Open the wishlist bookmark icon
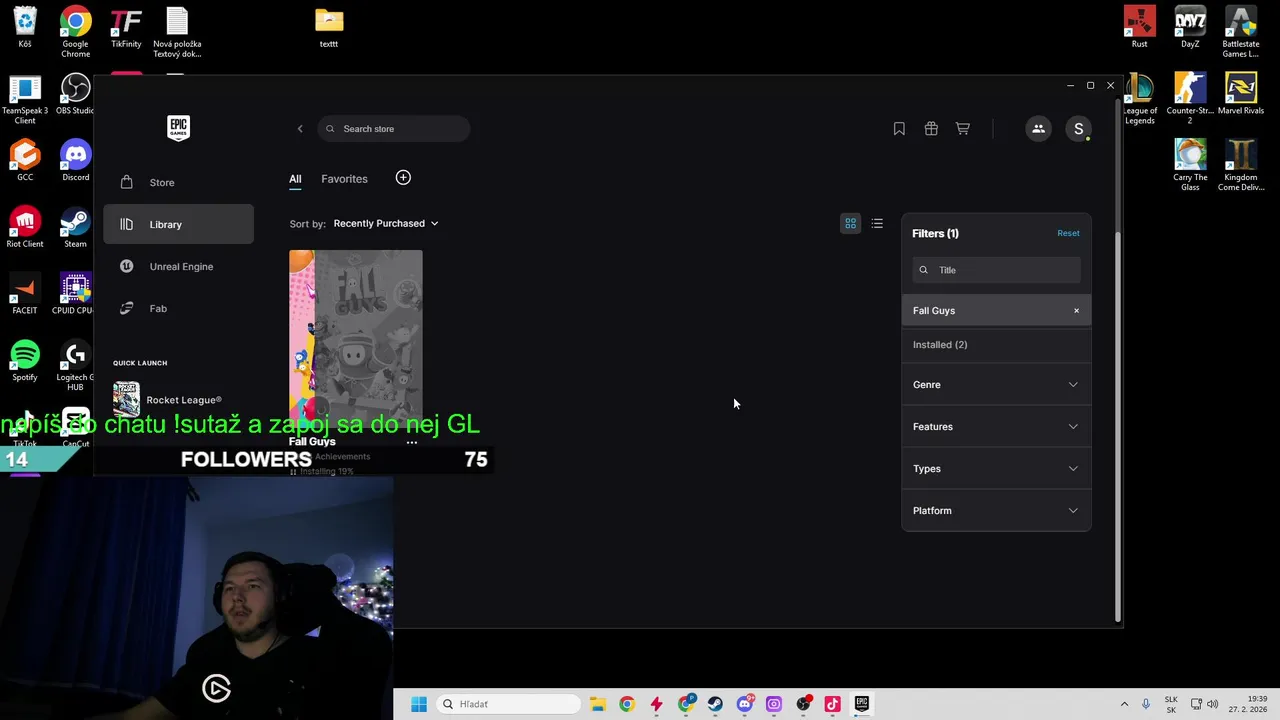 pos(899,129)
